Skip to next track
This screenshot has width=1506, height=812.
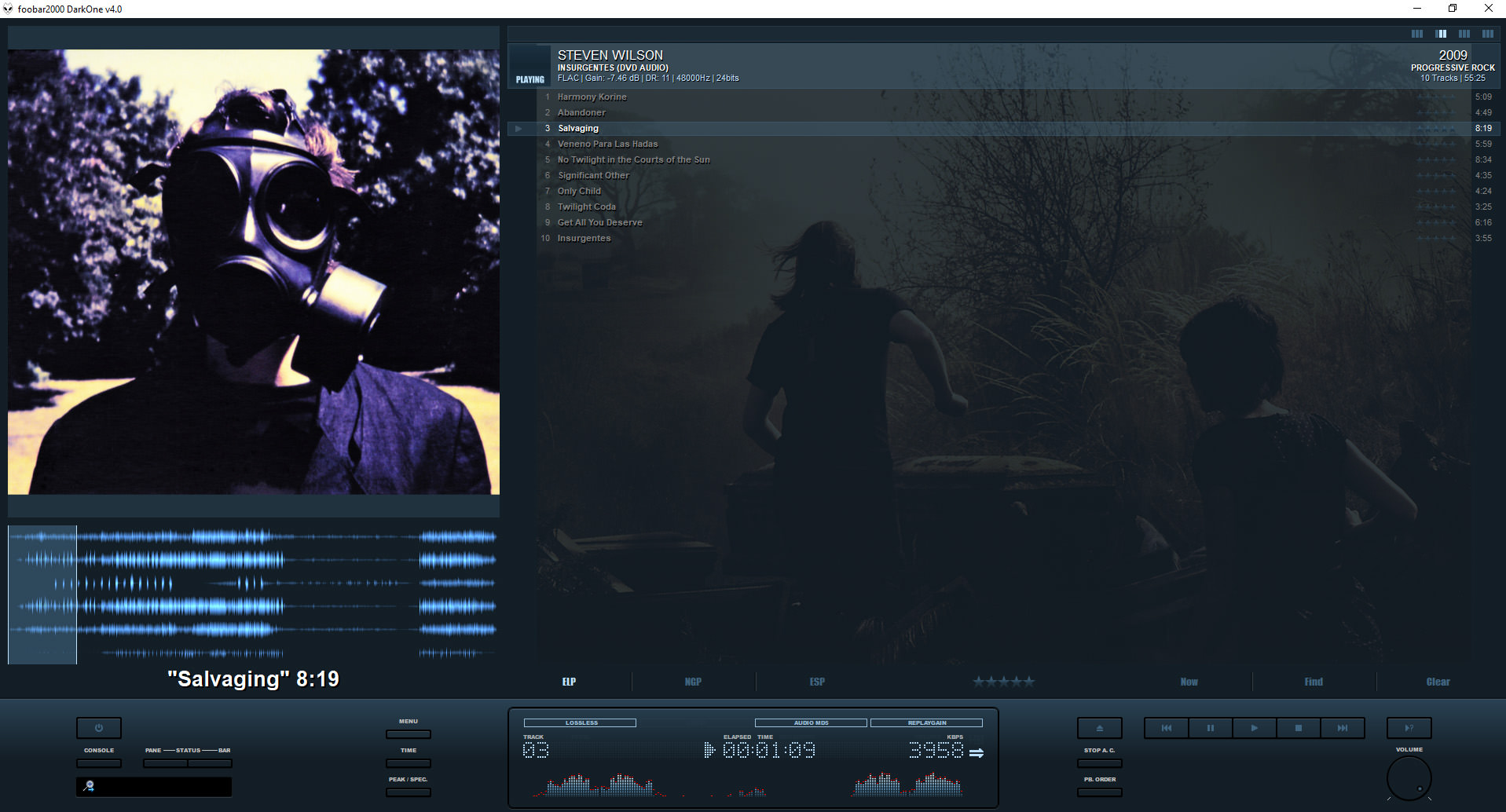tap(1343, 728)
